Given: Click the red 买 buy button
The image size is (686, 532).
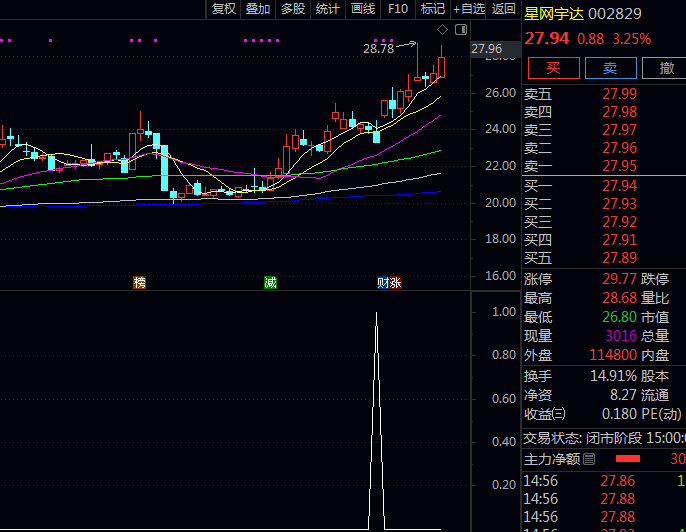Looking at the screenshot, I should click(553, 68).
